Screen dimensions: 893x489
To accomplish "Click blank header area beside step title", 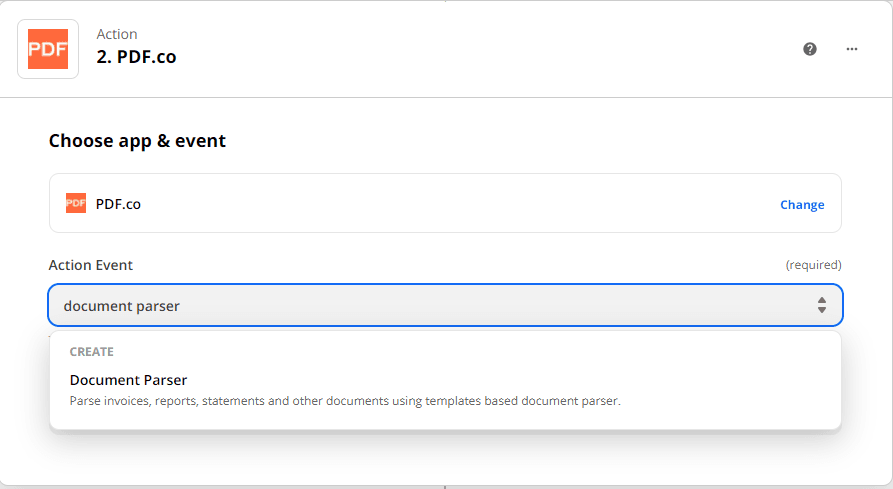I will (480, 49).
